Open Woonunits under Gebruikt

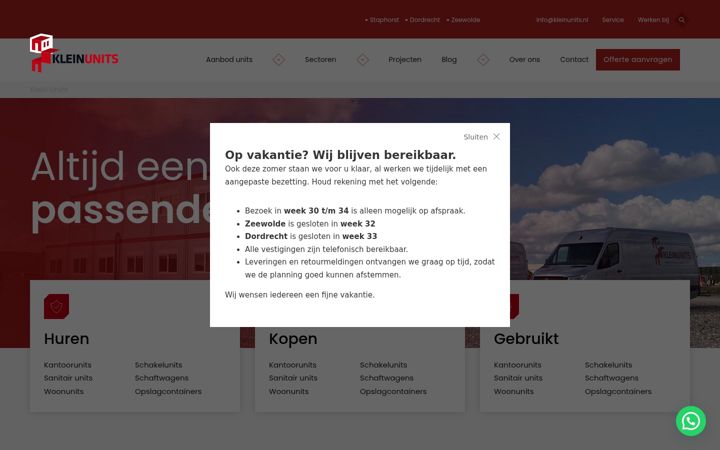[x=514, y=392]
